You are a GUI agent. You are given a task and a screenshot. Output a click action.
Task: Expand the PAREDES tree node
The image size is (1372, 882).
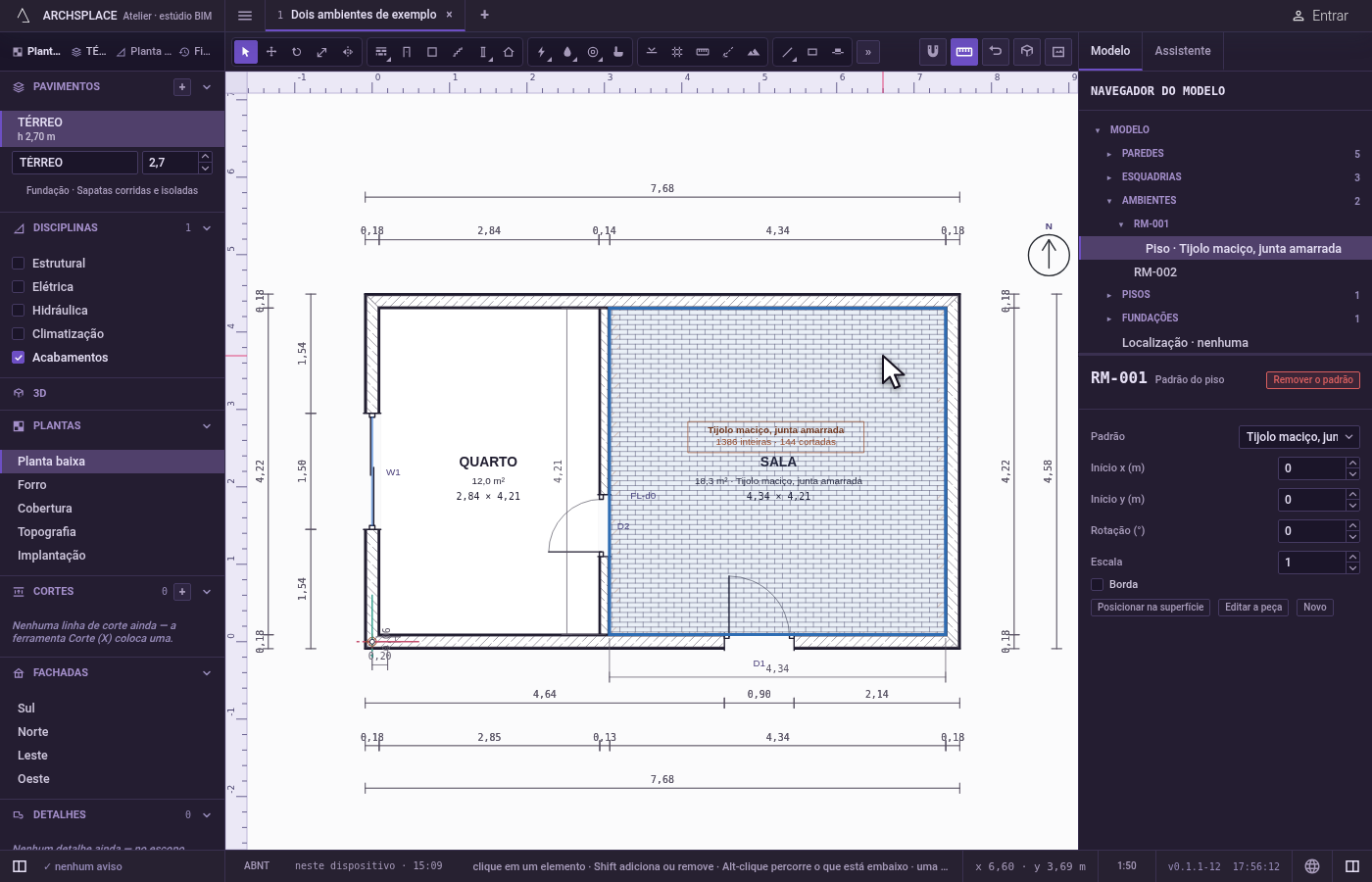(x=1109, y=154)
